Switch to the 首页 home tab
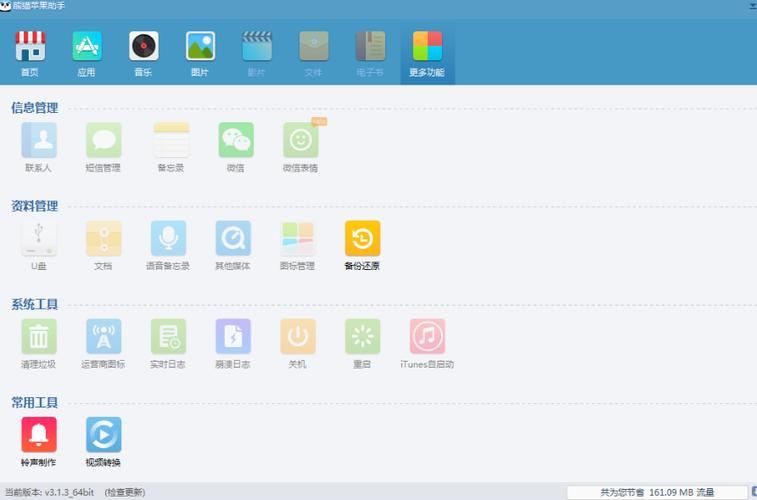This screenshot has width=757, height=500. pyautogui.click(x=30, y=53)
